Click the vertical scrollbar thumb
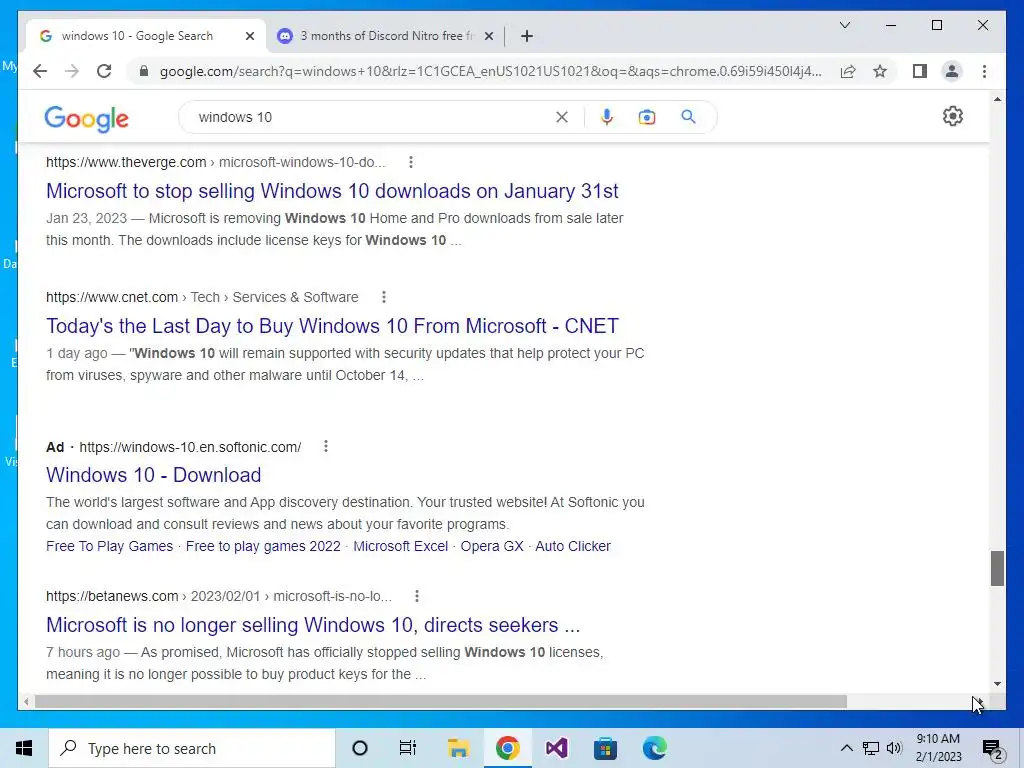 [997, 568]
